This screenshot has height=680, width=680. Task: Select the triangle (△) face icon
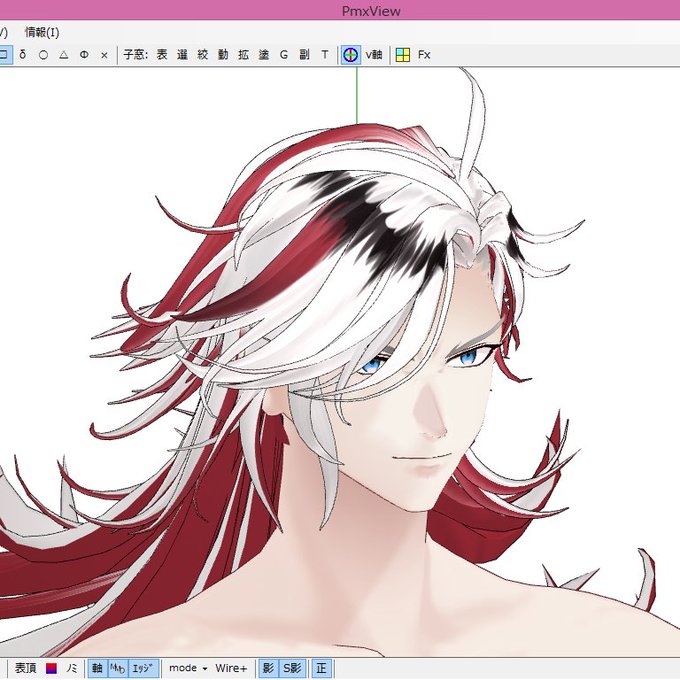[64, 55]
